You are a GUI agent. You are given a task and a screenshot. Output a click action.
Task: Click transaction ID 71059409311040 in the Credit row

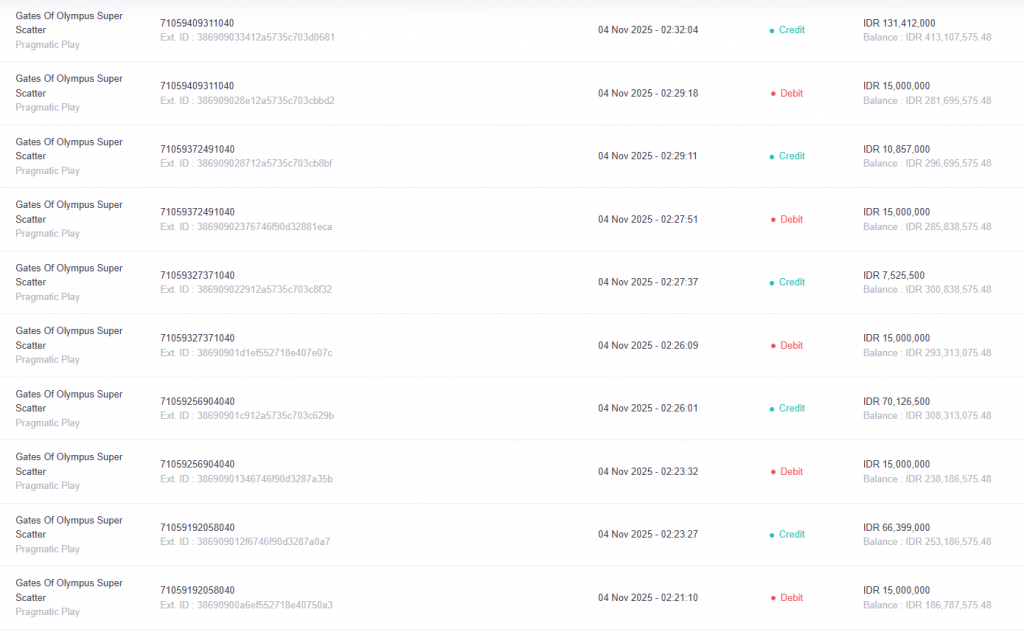tap(197, 23)
